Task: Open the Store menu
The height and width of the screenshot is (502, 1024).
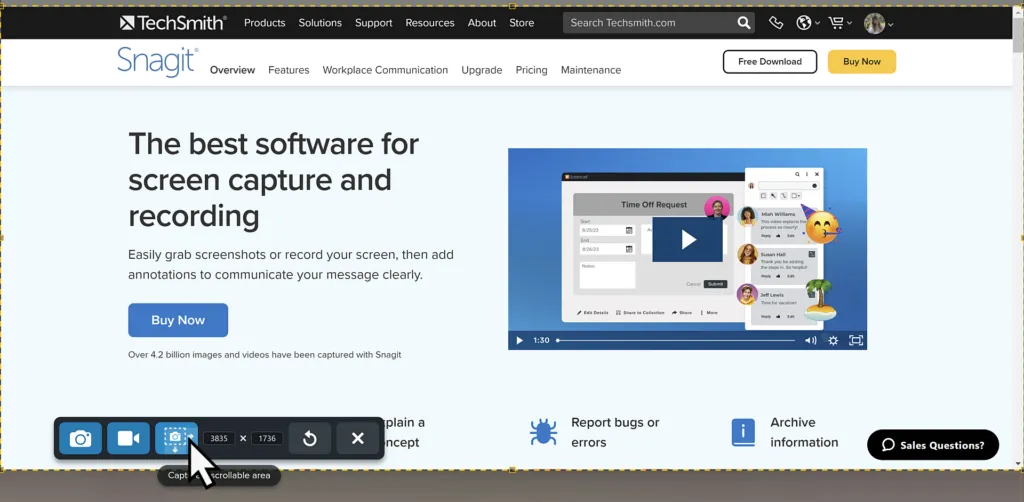Action: pyautogui.click(x=522, y=23)
